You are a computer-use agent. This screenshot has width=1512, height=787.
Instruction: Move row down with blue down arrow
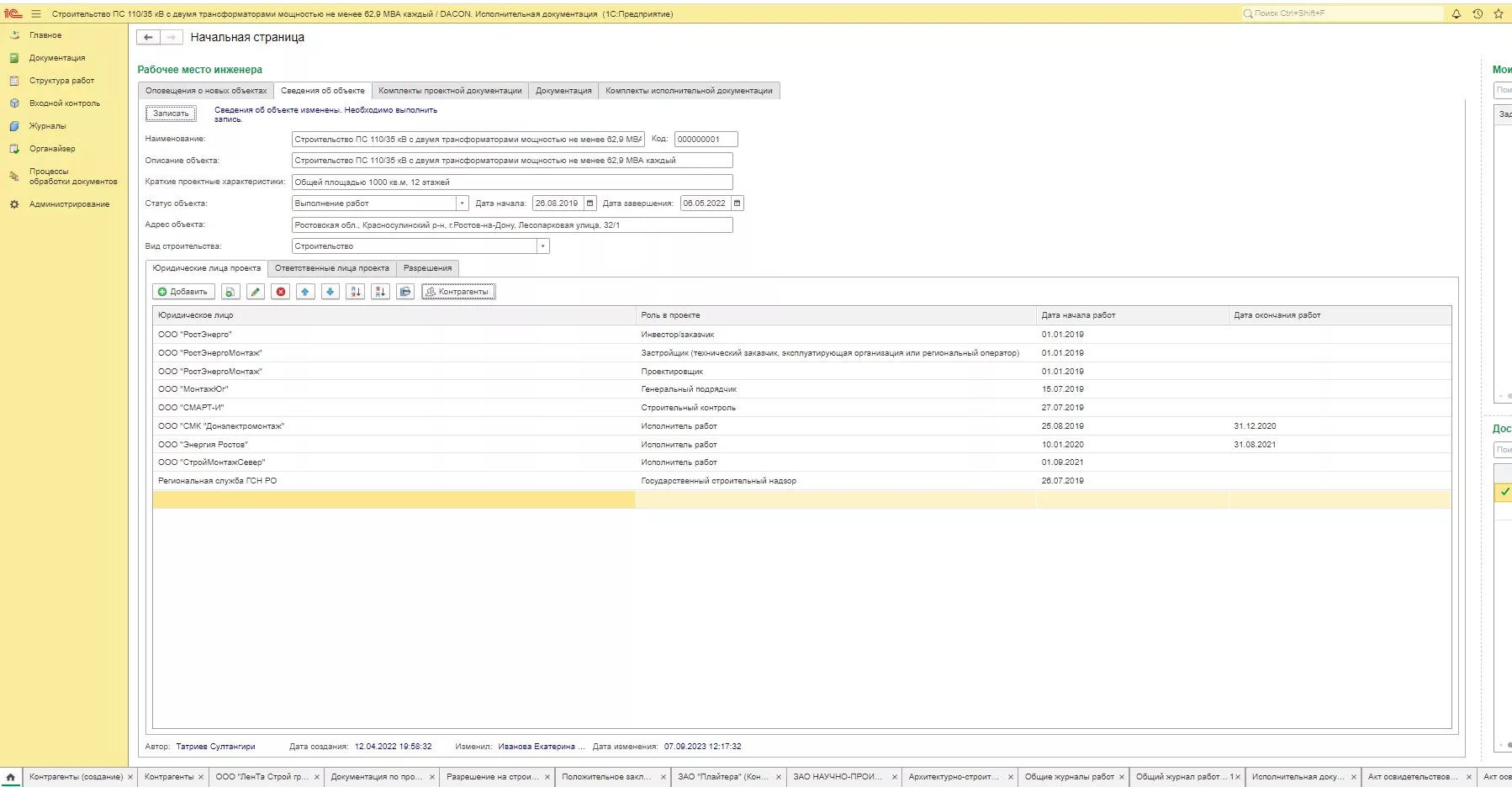tap(330, 292)
